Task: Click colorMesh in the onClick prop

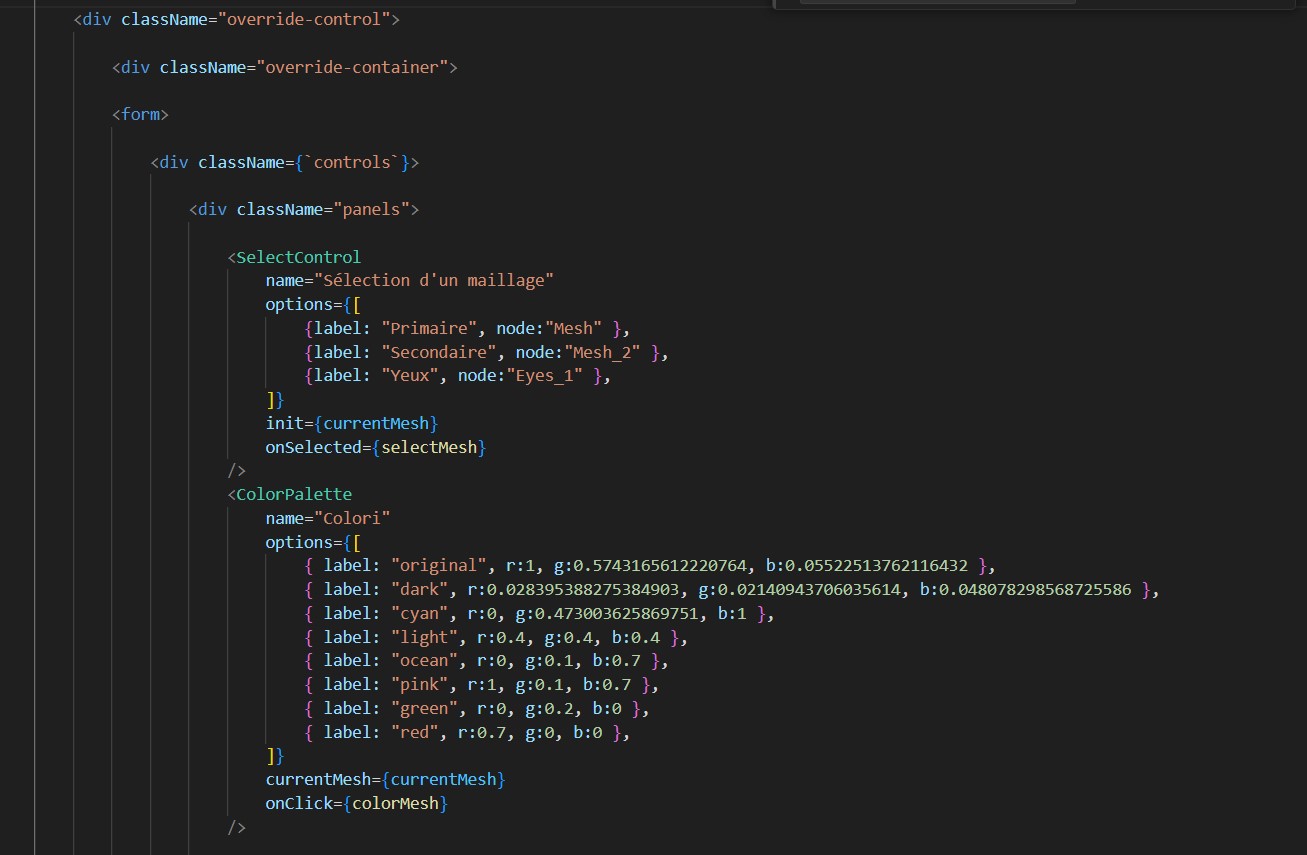Action: click(395, 803)
